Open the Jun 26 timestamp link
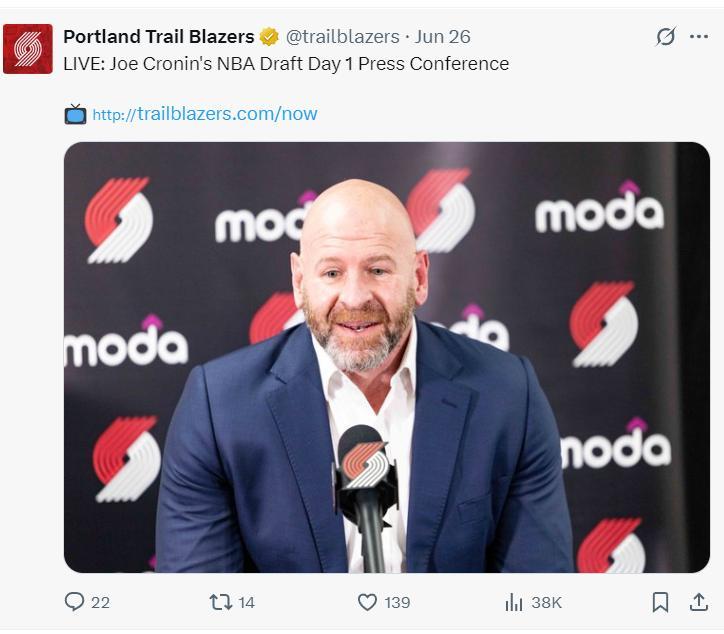The height and width of the screenshot is (634, 724). (x=442, y=37)
